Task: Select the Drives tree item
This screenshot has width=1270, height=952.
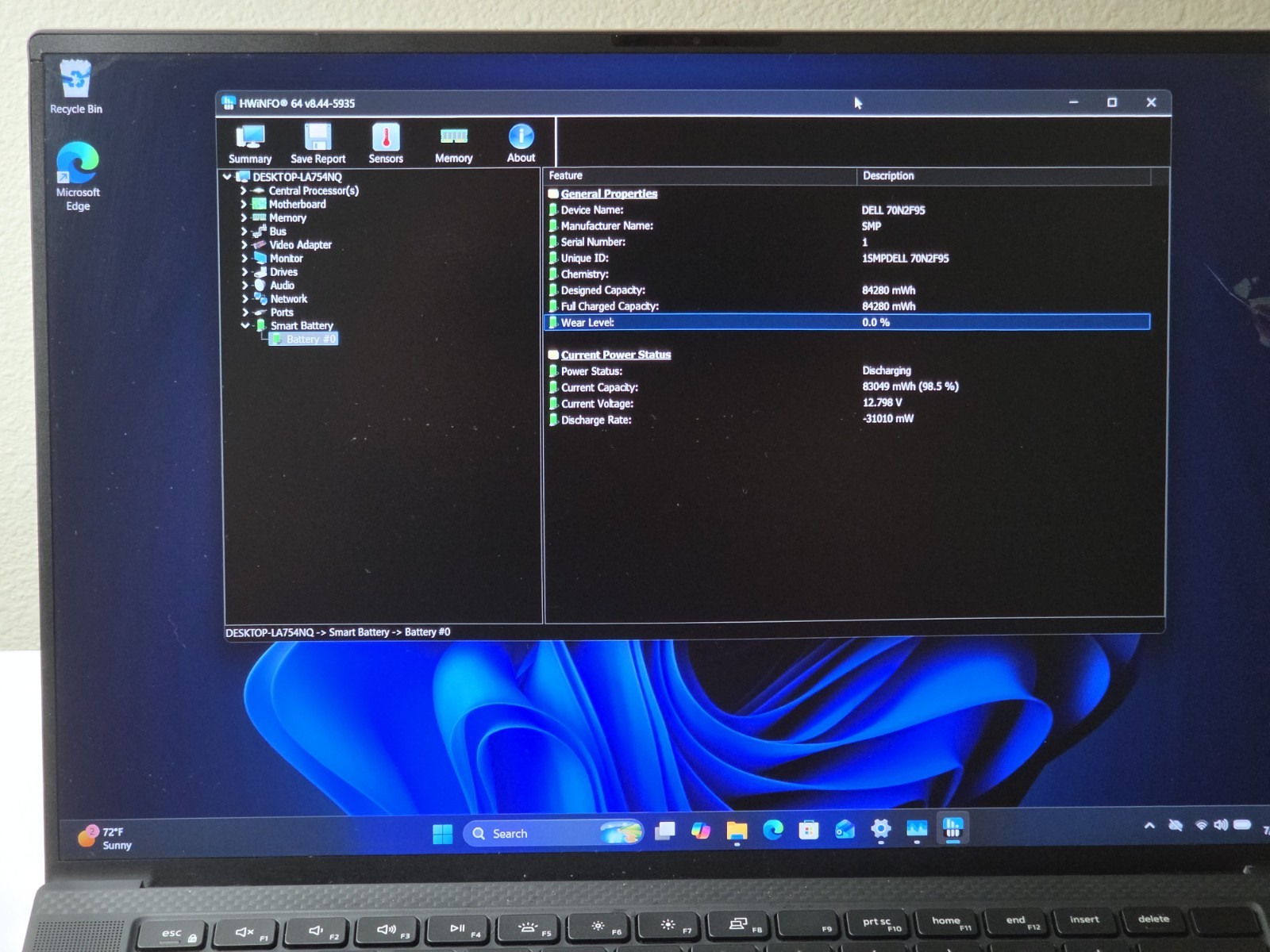Action: pyautogui.click(x=283, y=271)
